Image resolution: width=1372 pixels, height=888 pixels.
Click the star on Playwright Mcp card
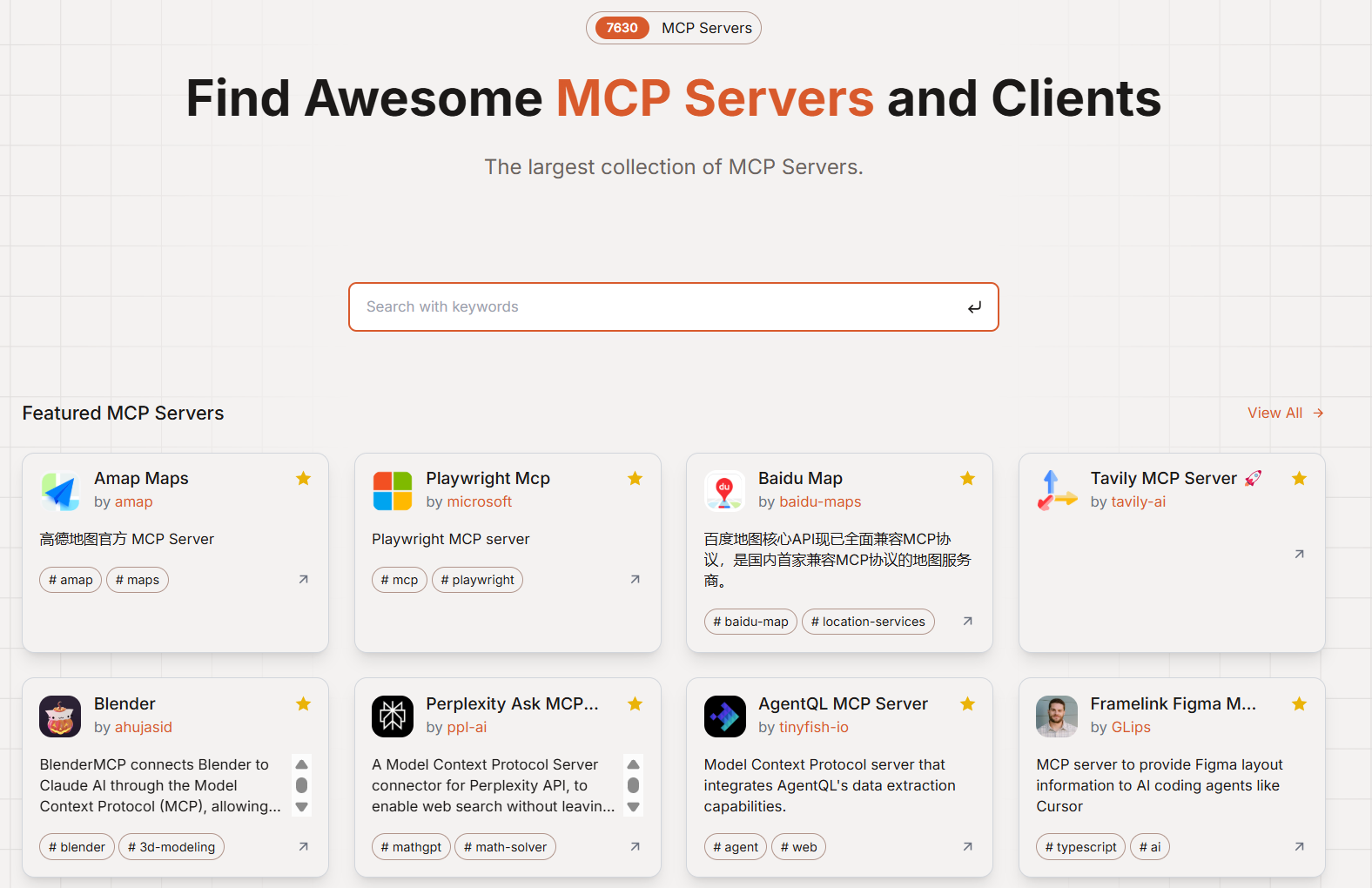[x=635, y=478]
